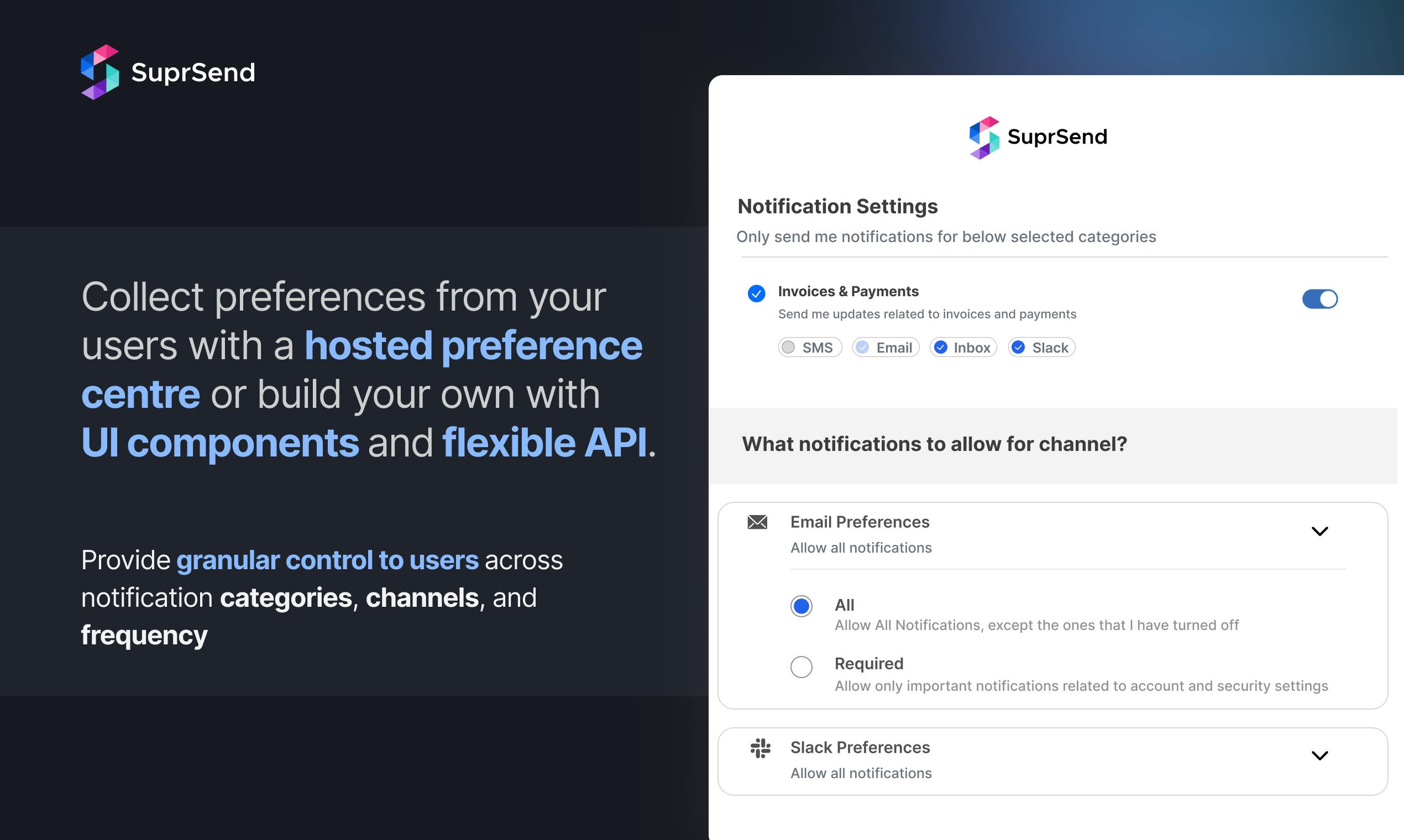Expand the Slack Preferences chevron

pos(1319,755)
